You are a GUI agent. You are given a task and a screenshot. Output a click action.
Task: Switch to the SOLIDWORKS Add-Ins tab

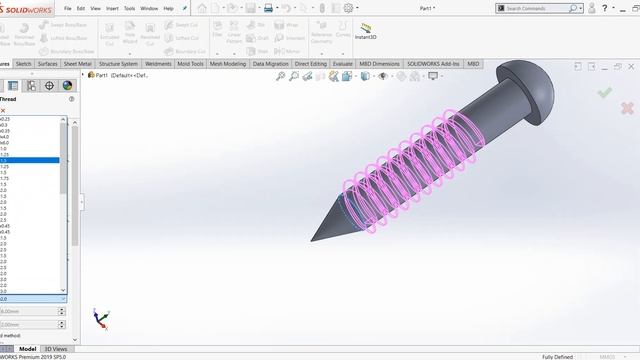433,64
